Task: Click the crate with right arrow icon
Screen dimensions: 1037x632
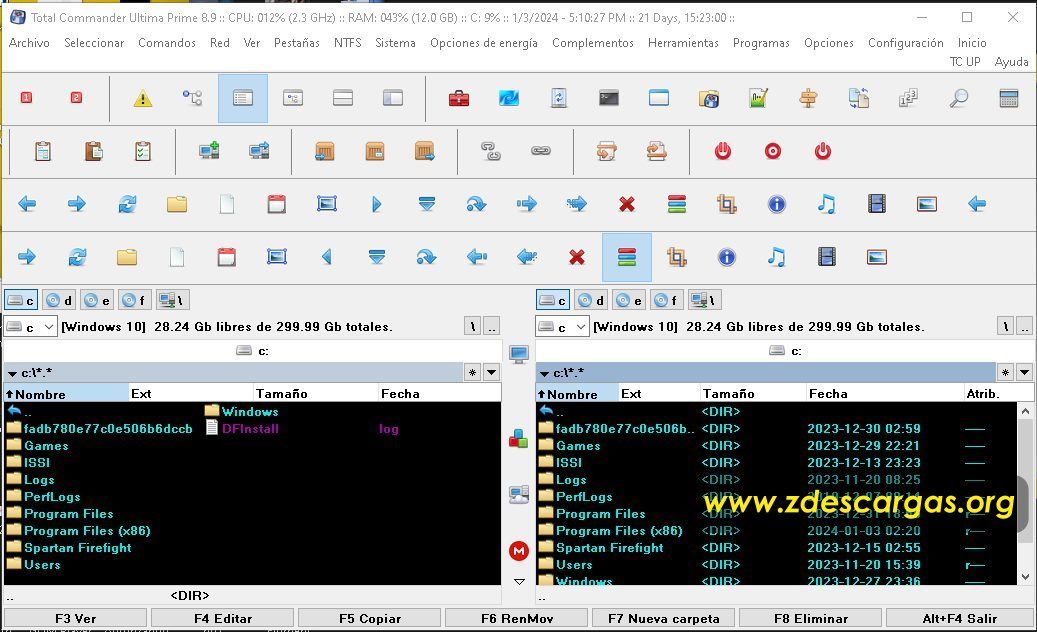Action: [424, 151]
